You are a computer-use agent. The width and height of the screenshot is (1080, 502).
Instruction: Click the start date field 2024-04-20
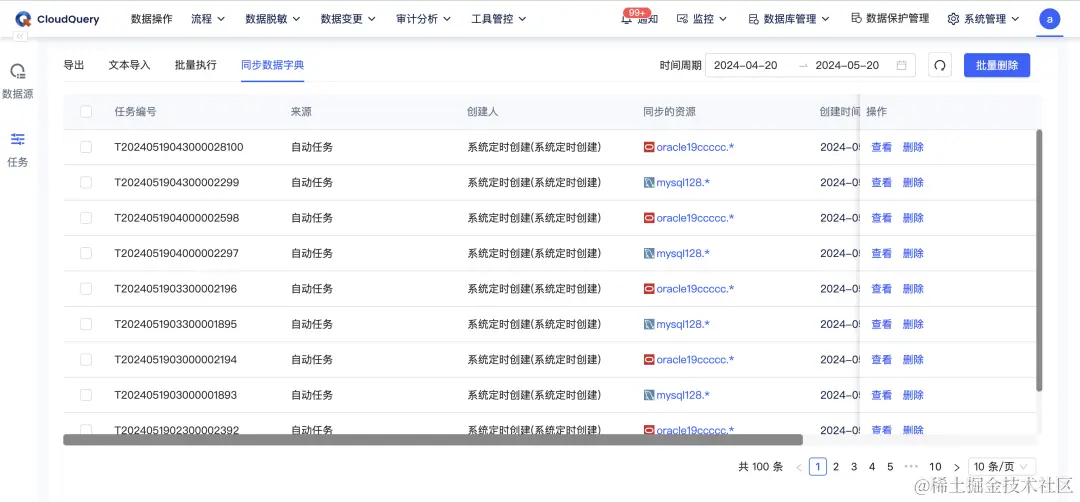coord(746,65)
